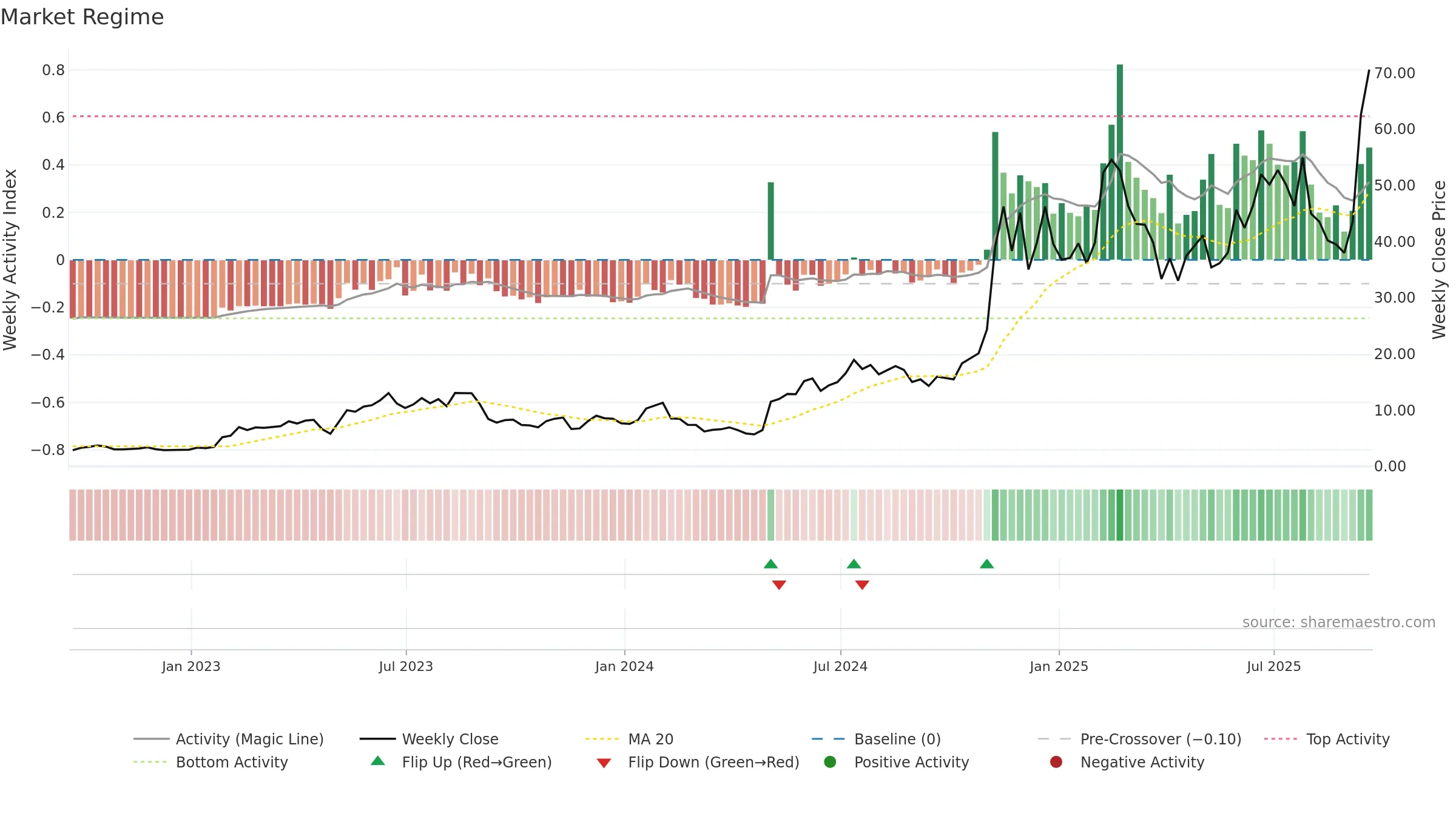Click the Weekly Close Price axis title
Viewport: 1456px width, 819px height.
point(1439,260)
